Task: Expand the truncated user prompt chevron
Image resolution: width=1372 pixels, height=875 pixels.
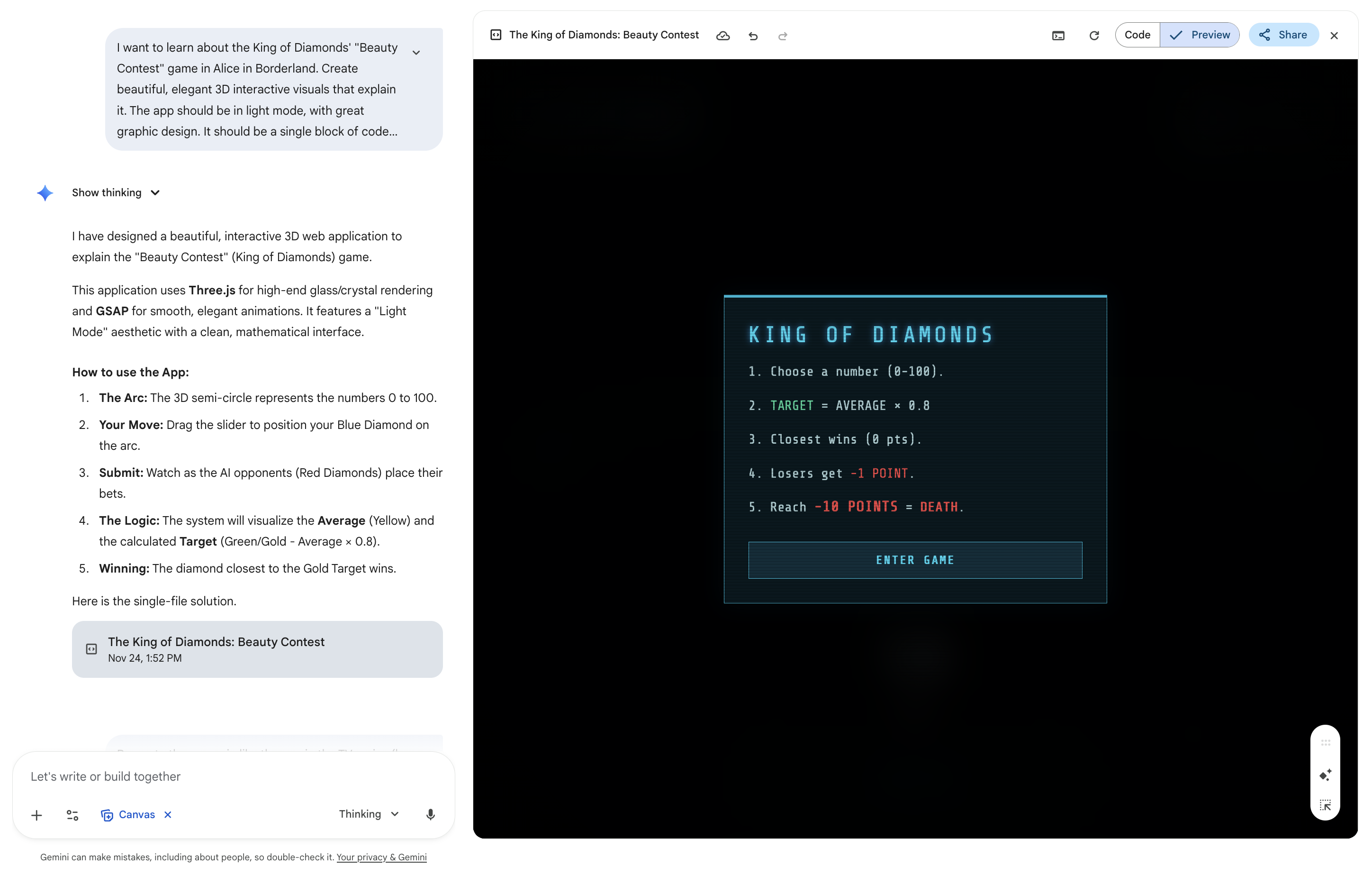Action: [x=416, y=53]
